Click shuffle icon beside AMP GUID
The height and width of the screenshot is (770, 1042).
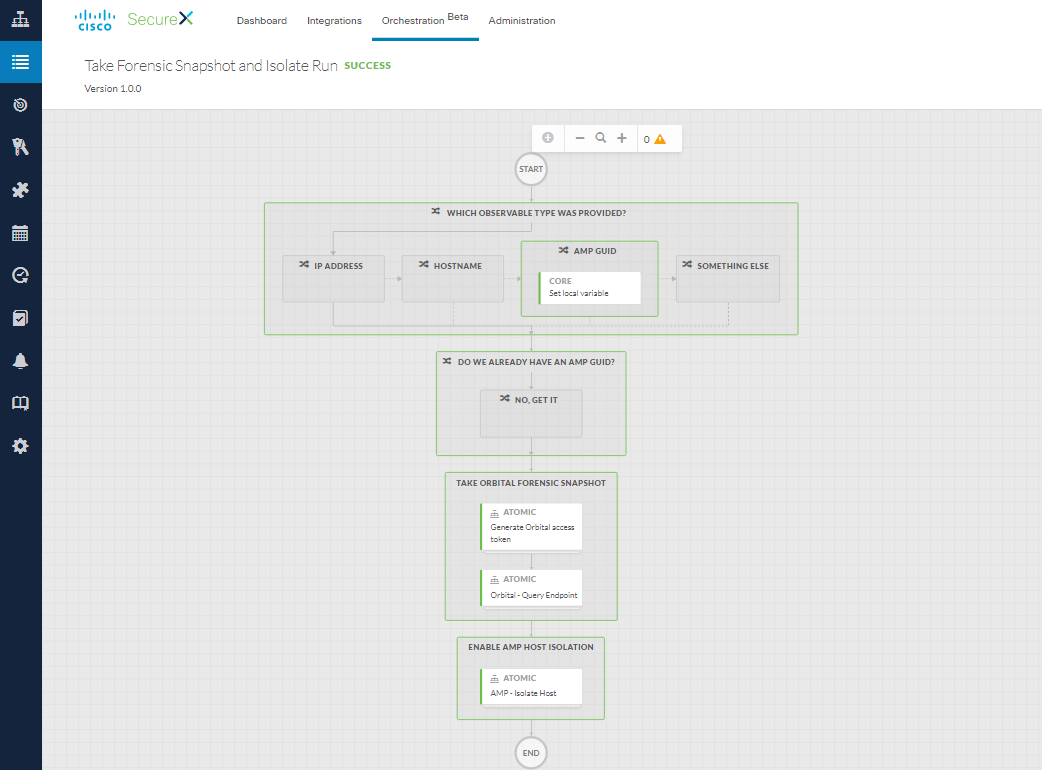tap(564, 250)
